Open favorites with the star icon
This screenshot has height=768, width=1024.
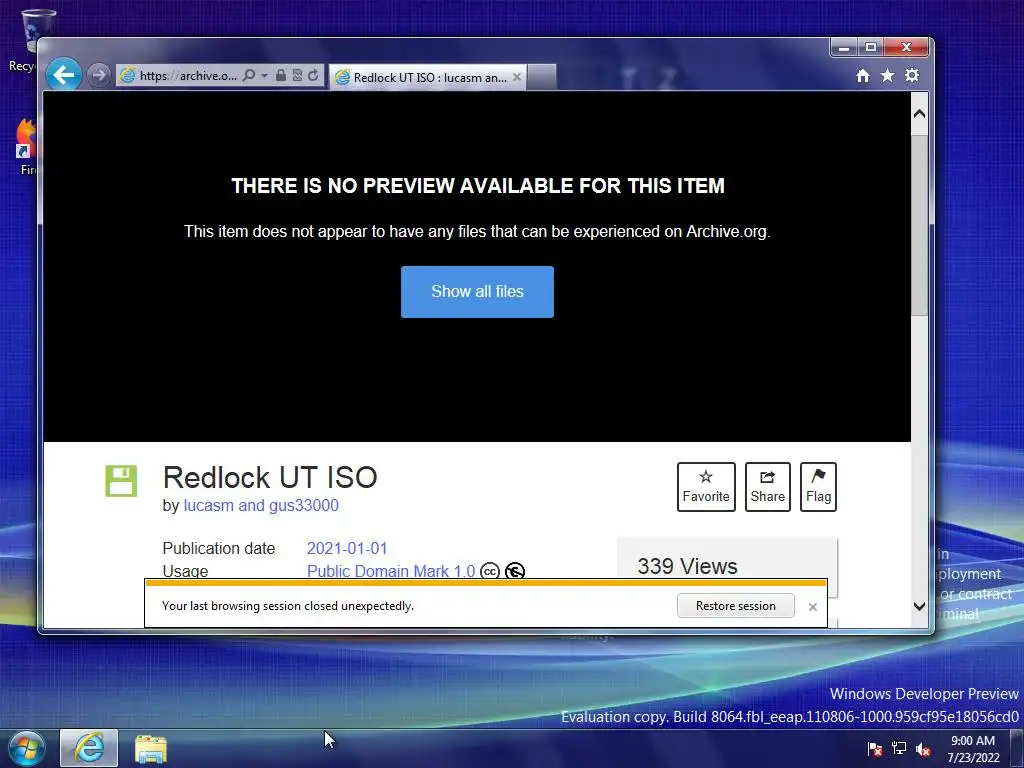(888, 76)
